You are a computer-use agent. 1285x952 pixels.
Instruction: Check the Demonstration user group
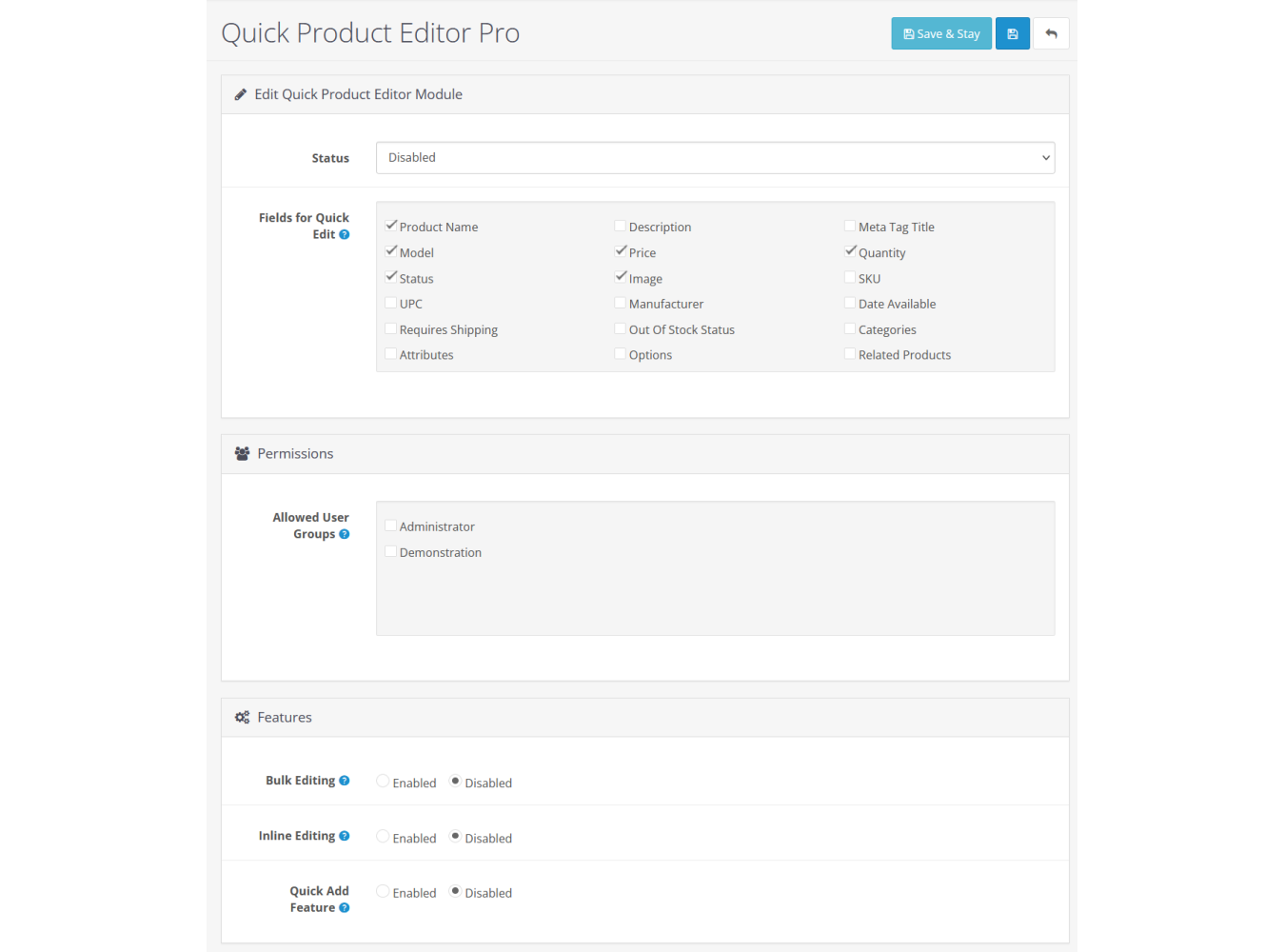[x=391, y=552]
